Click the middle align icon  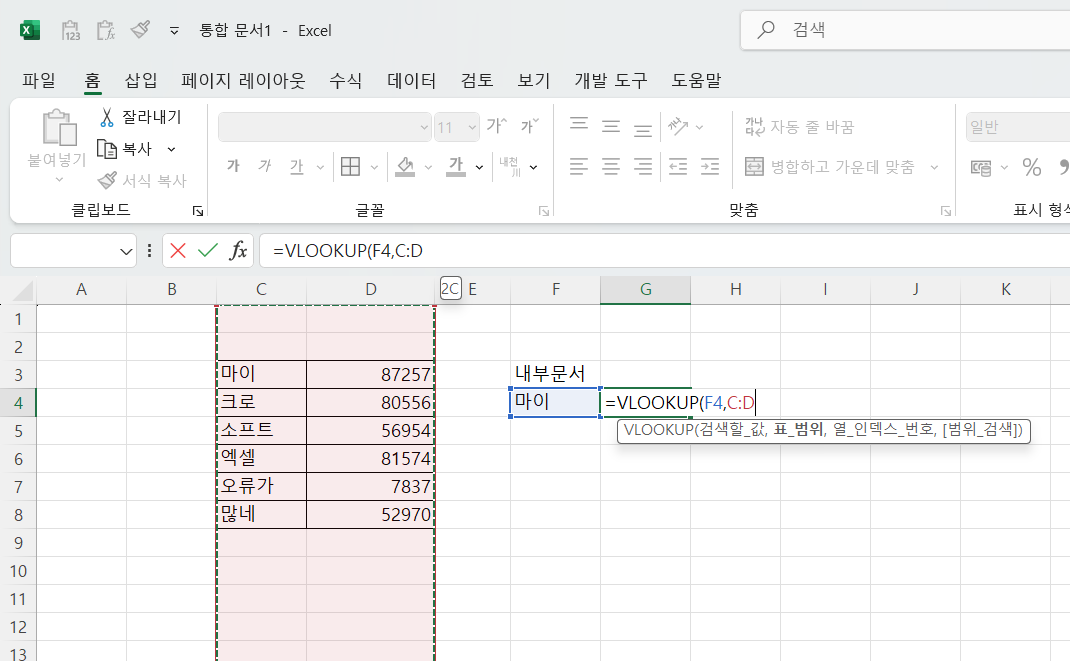611,126
